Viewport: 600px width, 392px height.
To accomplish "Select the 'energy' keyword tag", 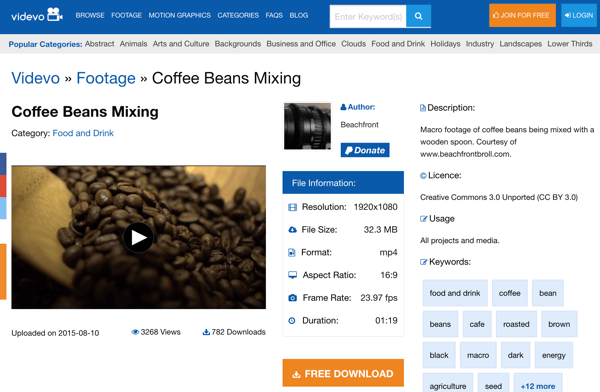I will [554, 355].
